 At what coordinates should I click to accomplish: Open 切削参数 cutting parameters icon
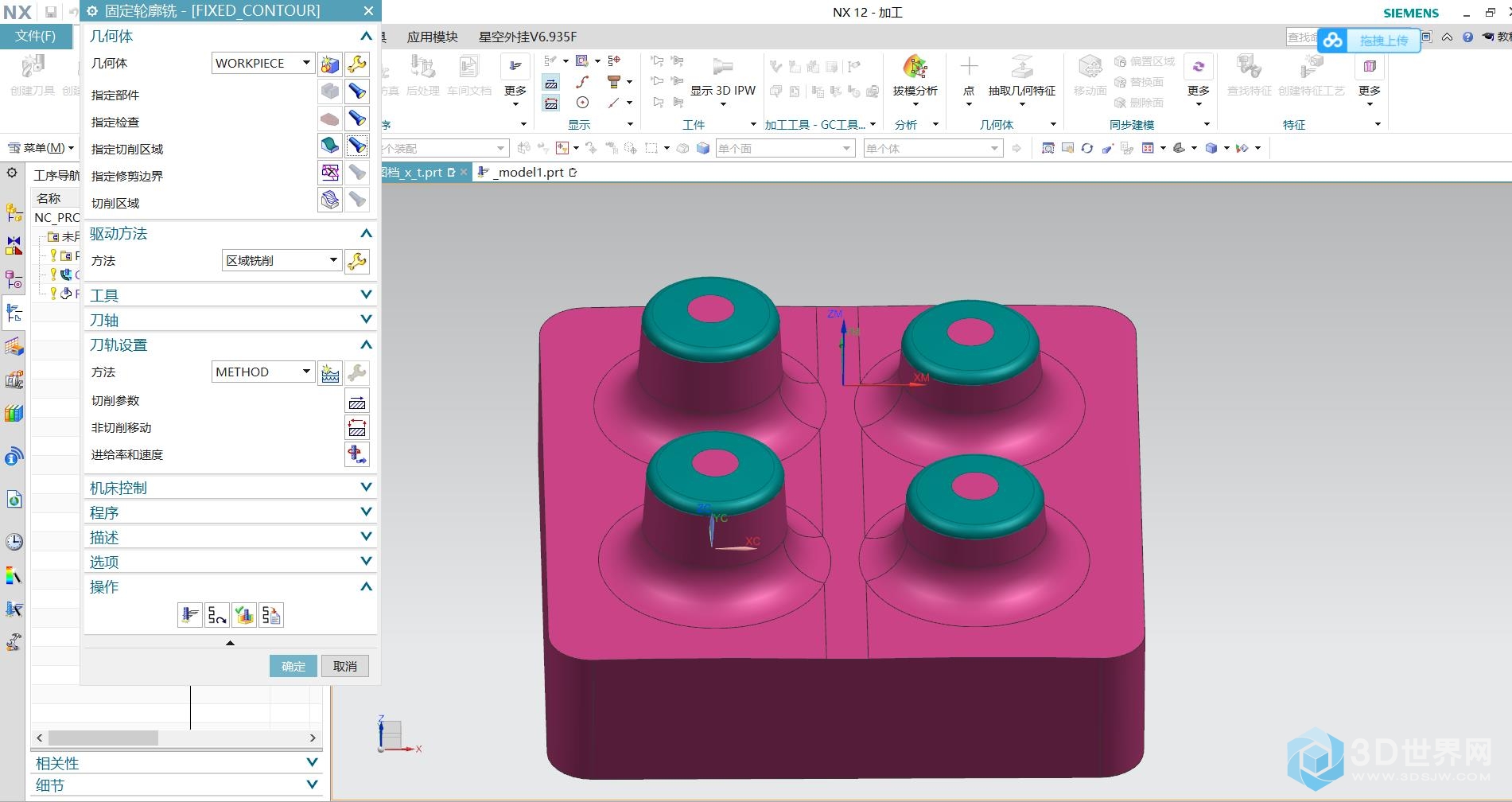(357, 401)
